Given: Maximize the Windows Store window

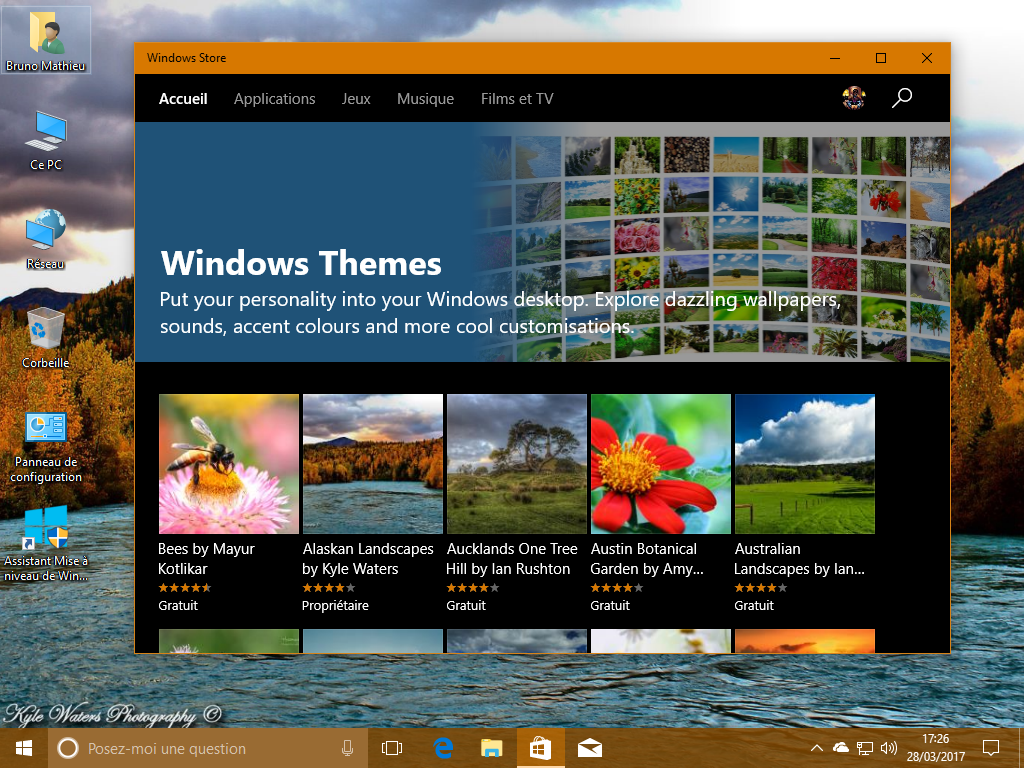Looking at the screenshot, I should pyautogui.click(x=881, y=58).
